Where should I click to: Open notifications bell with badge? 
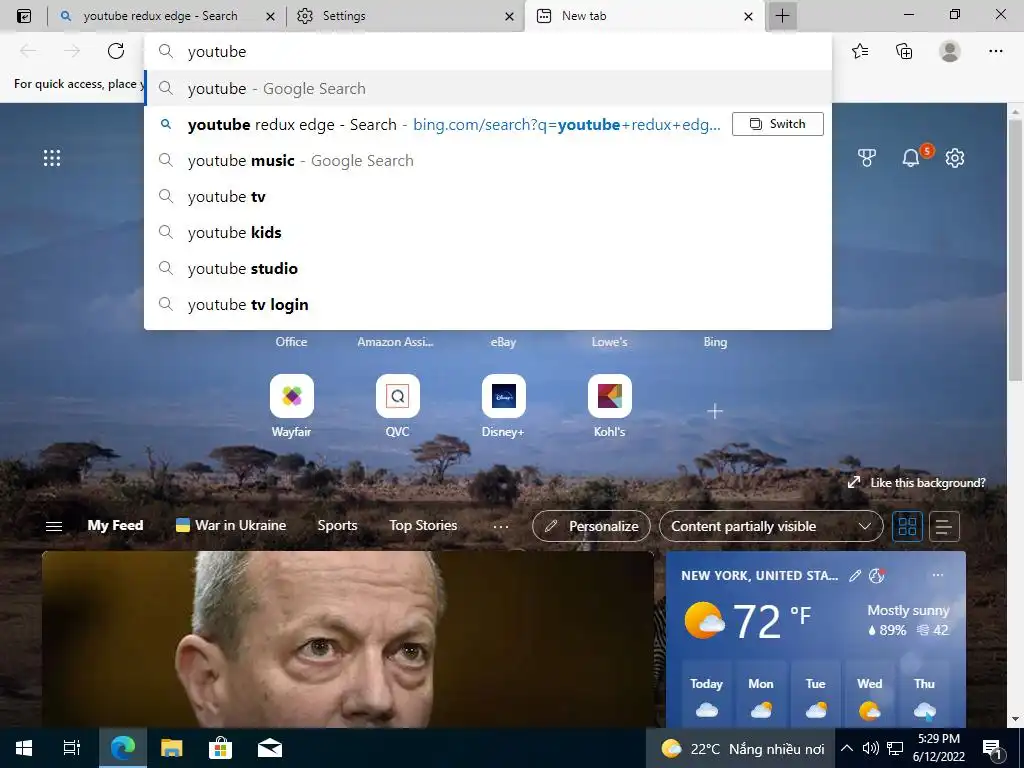click(911, 157)
